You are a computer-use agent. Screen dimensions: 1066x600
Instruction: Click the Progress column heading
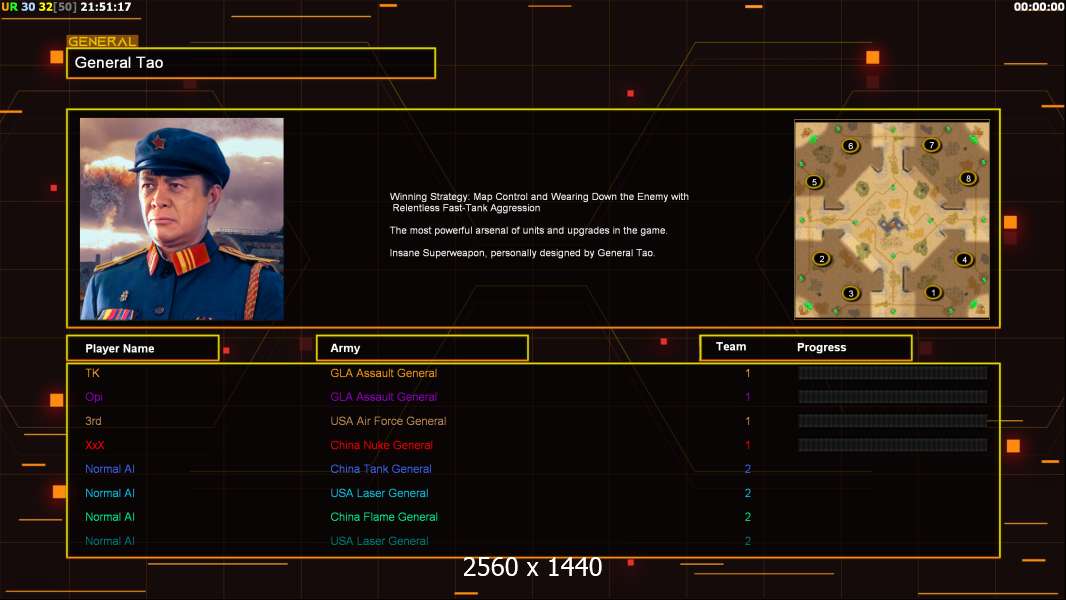coord(821,347)
